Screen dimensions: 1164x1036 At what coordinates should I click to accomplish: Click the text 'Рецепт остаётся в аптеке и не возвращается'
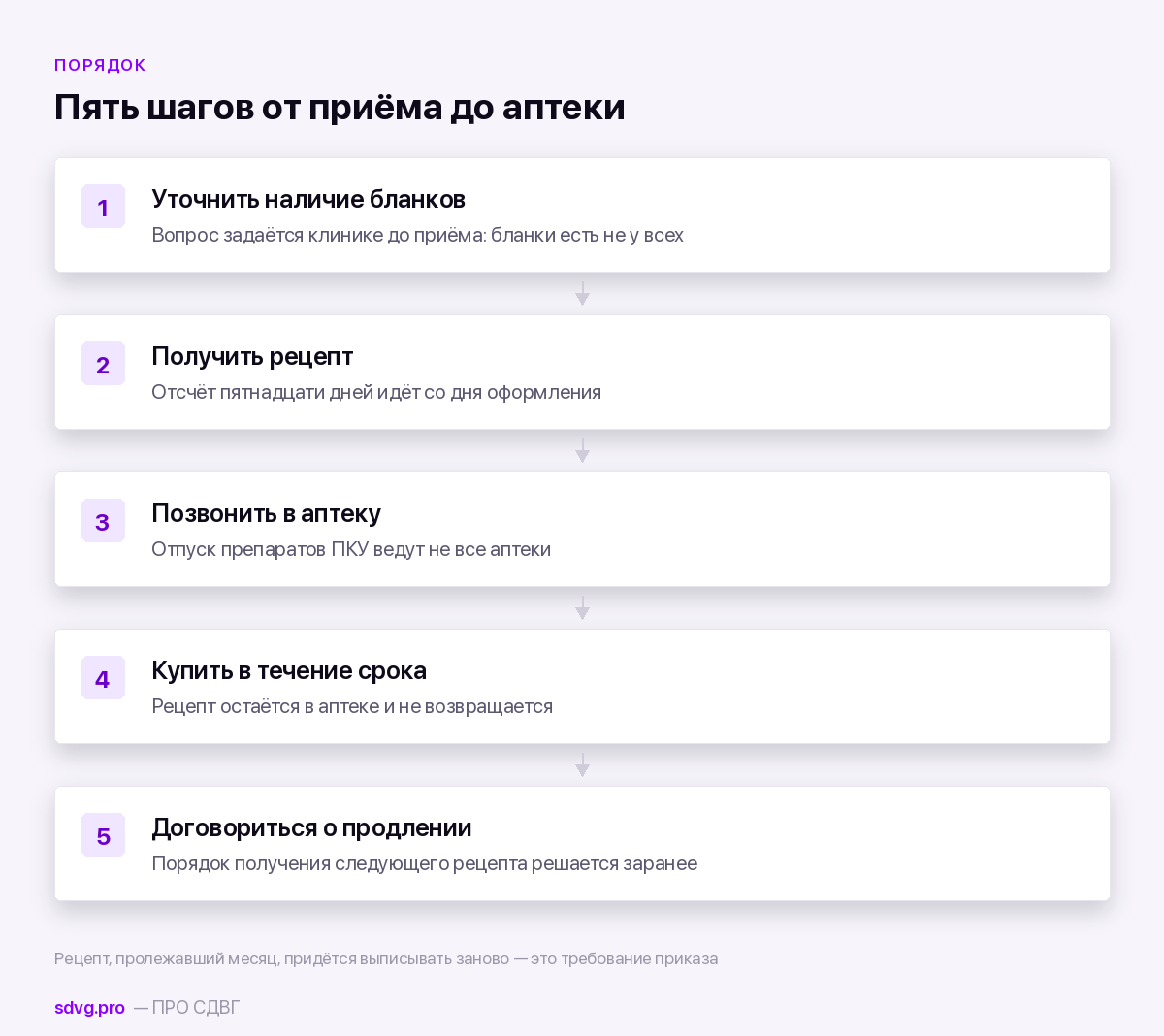click(352, 706)
